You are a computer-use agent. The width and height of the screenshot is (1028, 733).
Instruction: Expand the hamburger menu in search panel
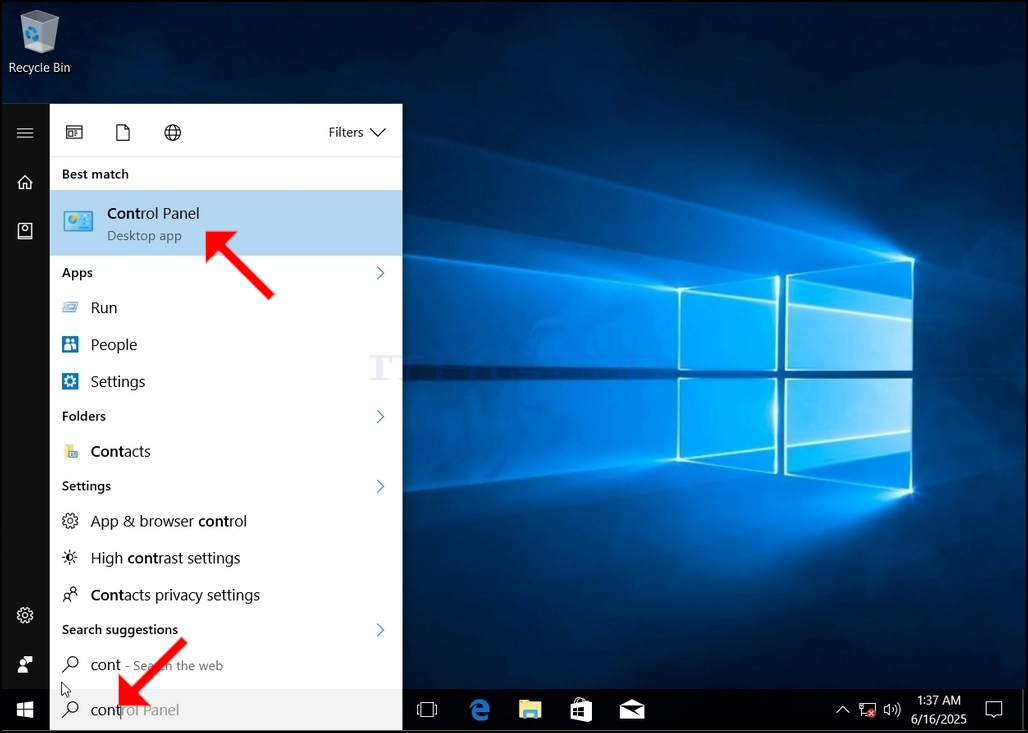(25, 133)
